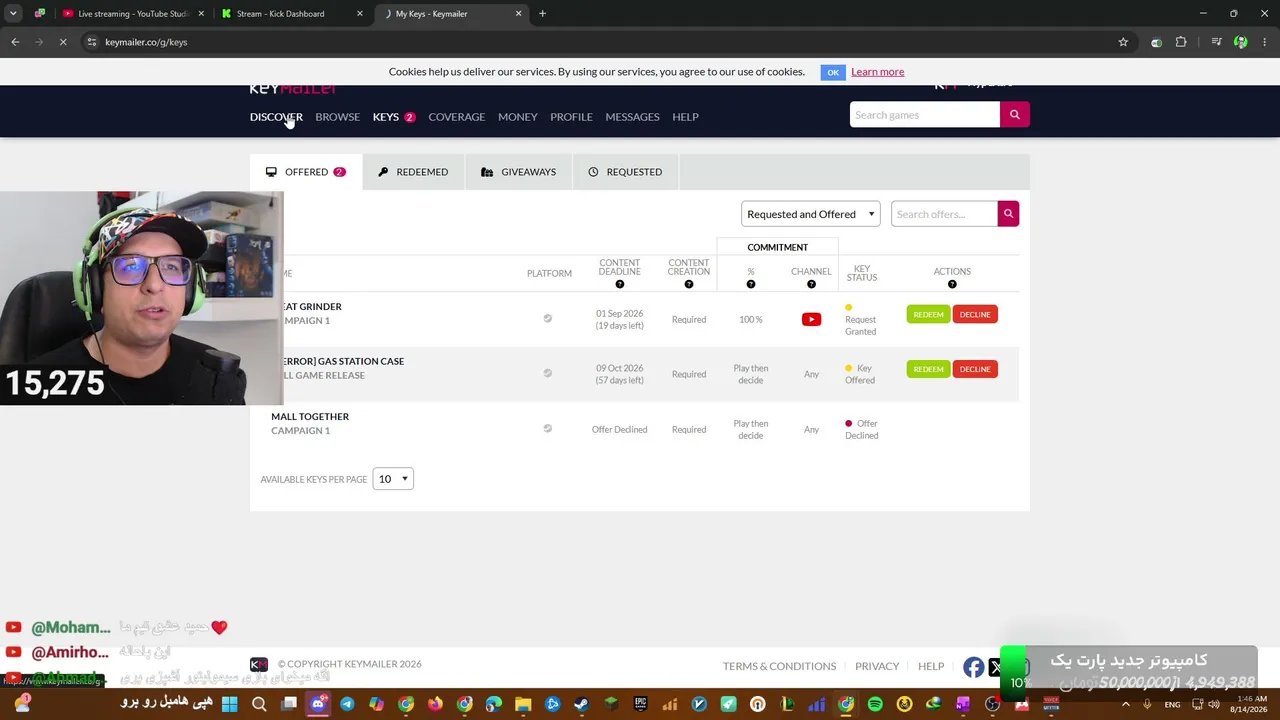
Task: Open the Keys menu item
Action: [x=386, y=117]
